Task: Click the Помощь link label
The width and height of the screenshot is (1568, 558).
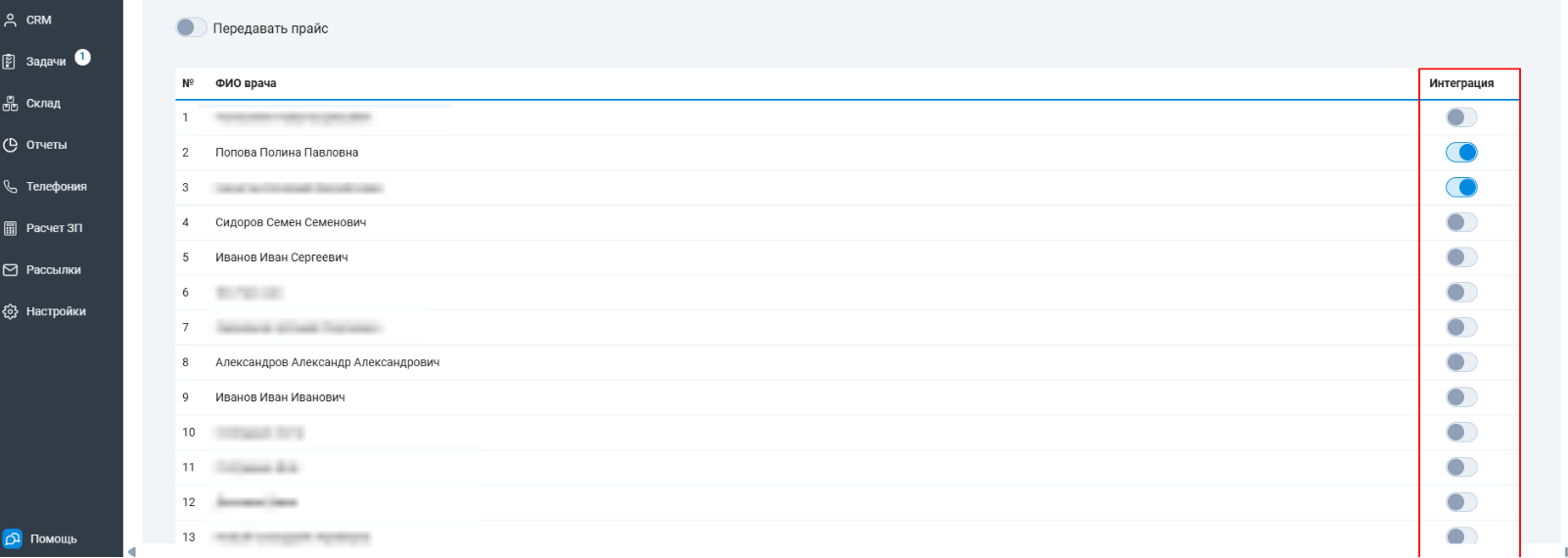Action: (54, 538)
